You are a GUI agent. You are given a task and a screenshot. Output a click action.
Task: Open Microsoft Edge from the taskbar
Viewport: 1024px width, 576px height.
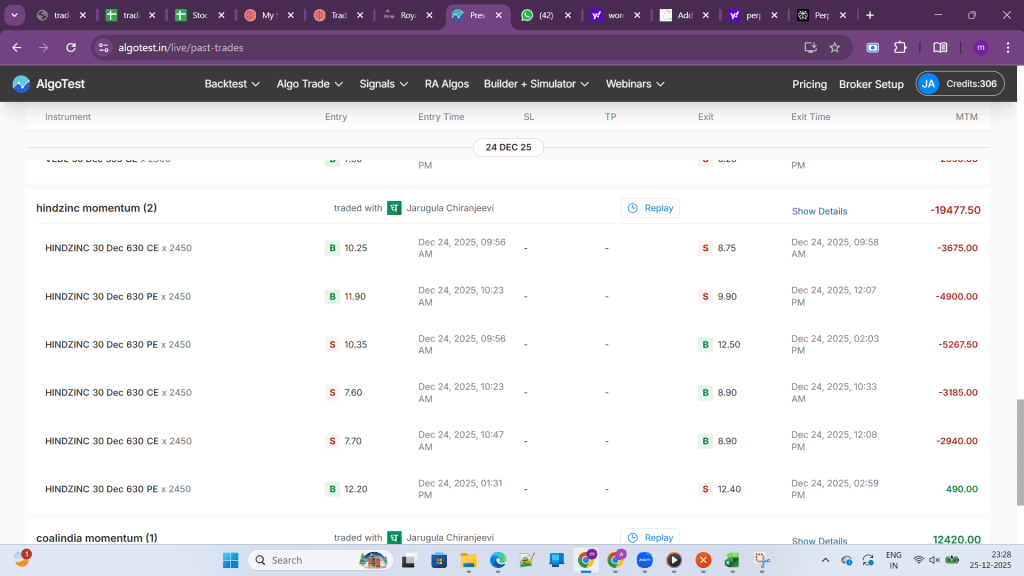[x=497, y=560]
